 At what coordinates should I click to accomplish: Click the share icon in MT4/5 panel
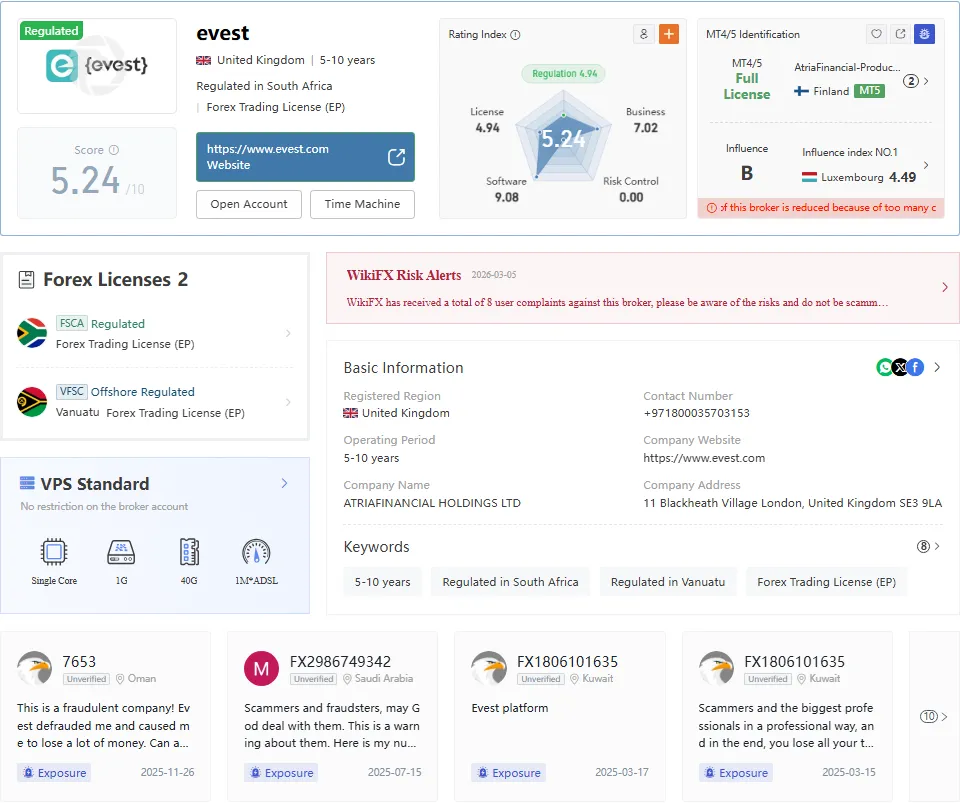click(900, 34)
